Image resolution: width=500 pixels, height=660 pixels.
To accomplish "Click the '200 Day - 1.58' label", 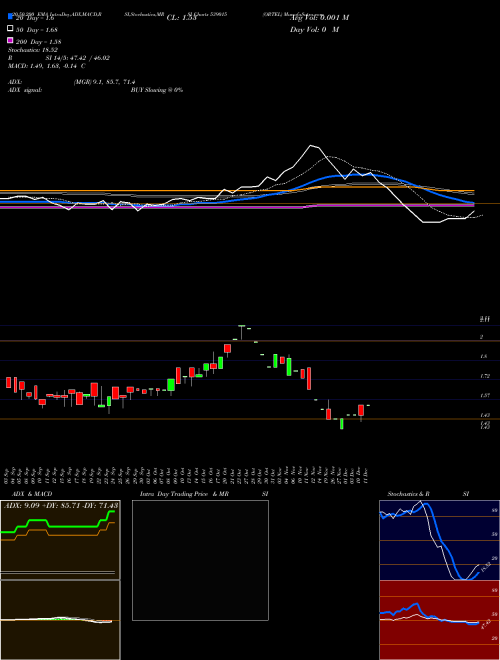I will tap(39, 42).
